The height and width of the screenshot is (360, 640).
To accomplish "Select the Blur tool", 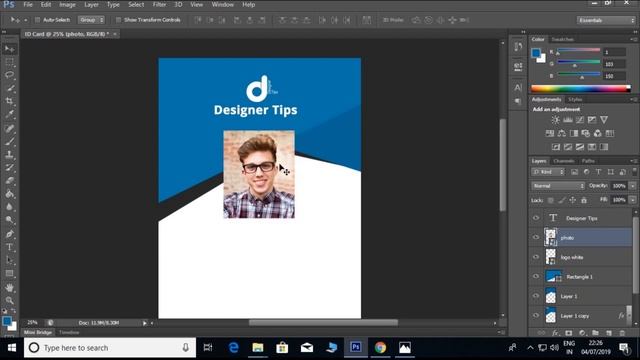I will pos(9,207).
